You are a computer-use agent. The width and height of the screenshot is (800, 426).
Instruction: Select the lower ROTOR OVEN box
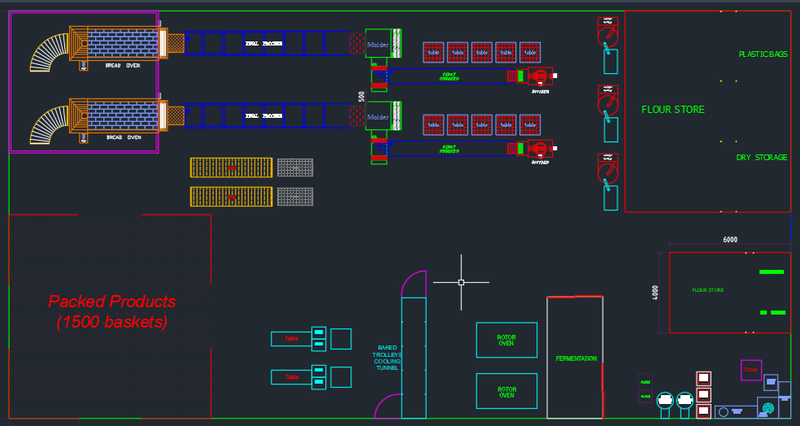point(506,392)
